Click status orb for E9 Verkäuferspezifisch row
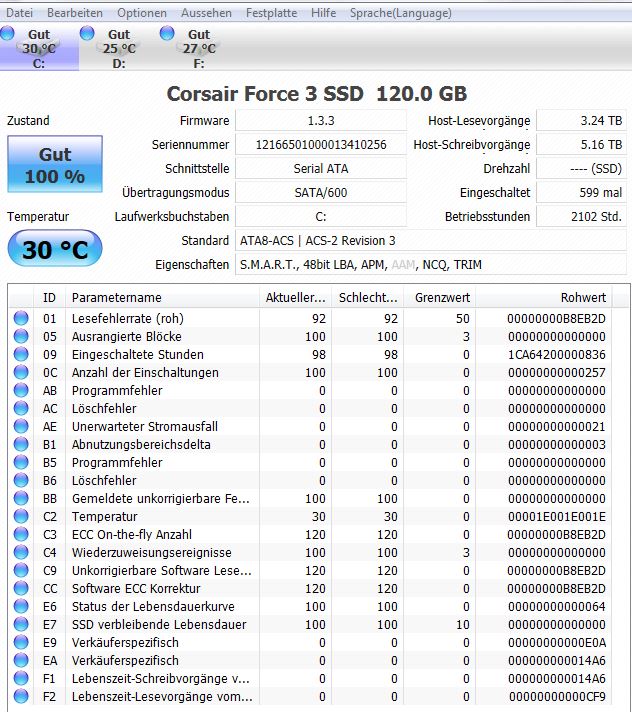This screenshot has width=632, height=712. [x=21, y=642]
